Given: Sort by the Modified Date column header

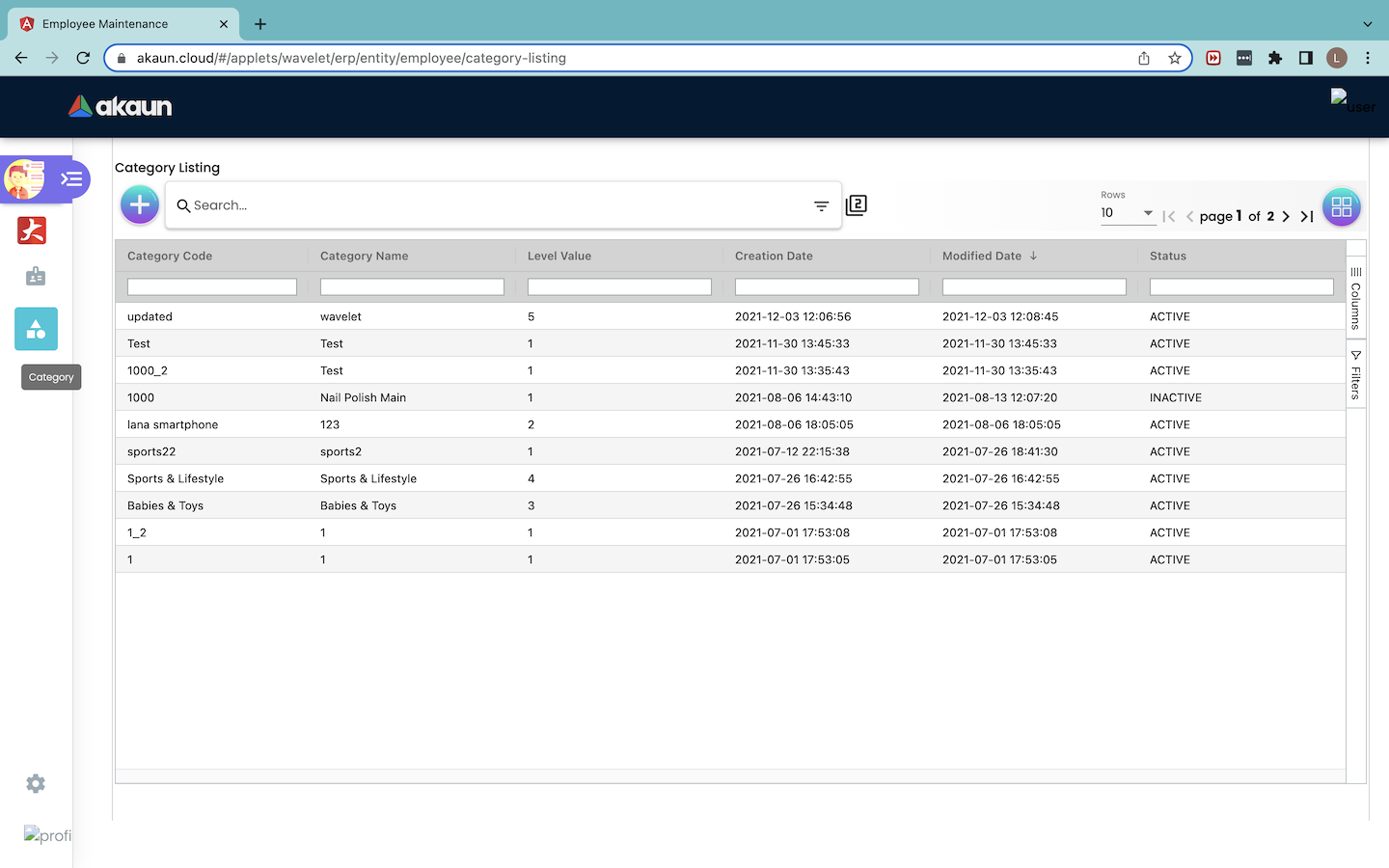Looking at the screenshot, I should tap(981, 256).
